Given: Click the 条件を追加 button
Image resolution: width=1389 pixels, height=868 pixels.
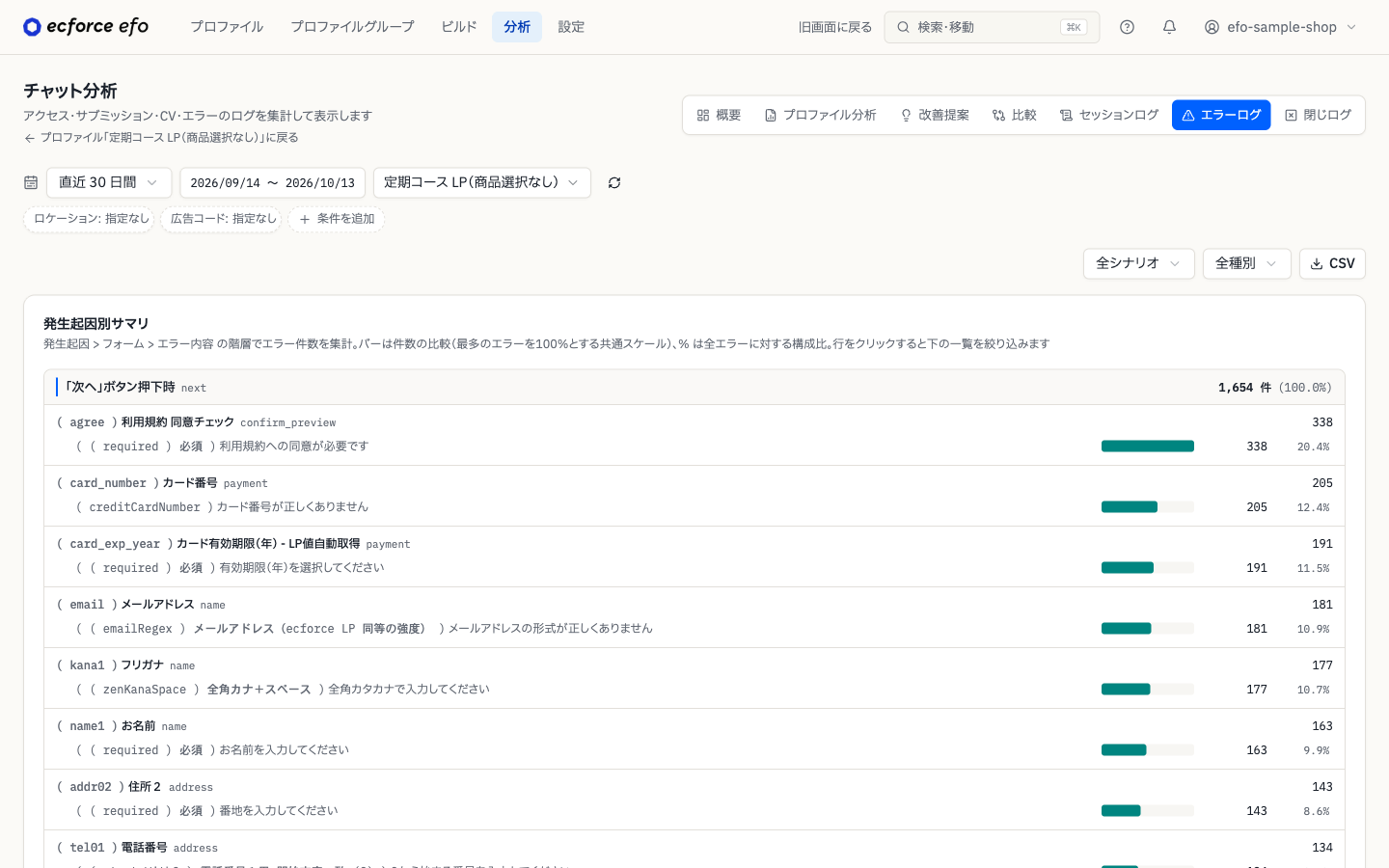Looking at the screenshot, I should coord(337,219).
